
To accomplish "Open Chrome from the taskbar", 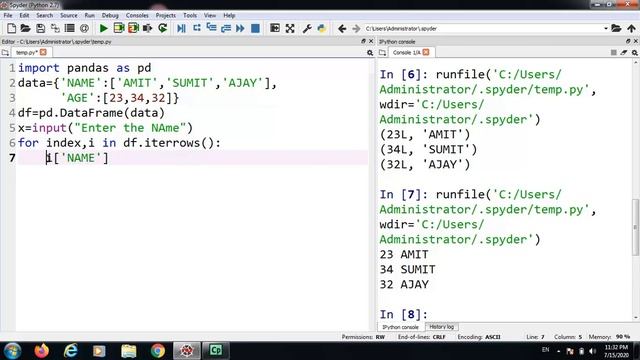I will [x=158, y=351].
